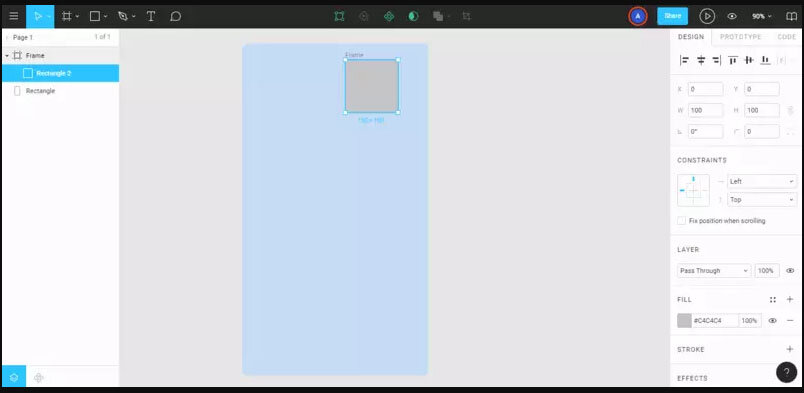
Task: Click the fill hex #C4C4C4 field
Action: (715, 321)
